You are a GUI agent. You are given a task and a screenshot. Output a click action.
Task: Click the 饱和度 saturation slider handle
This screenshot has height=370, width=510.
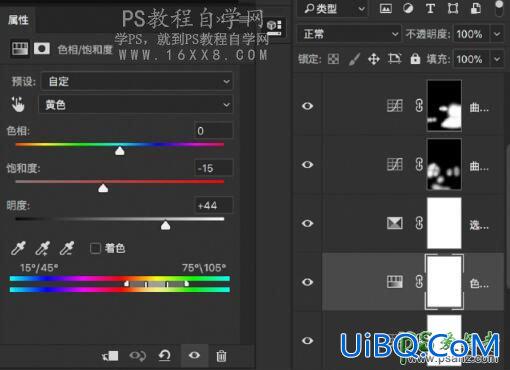point(103,188)
